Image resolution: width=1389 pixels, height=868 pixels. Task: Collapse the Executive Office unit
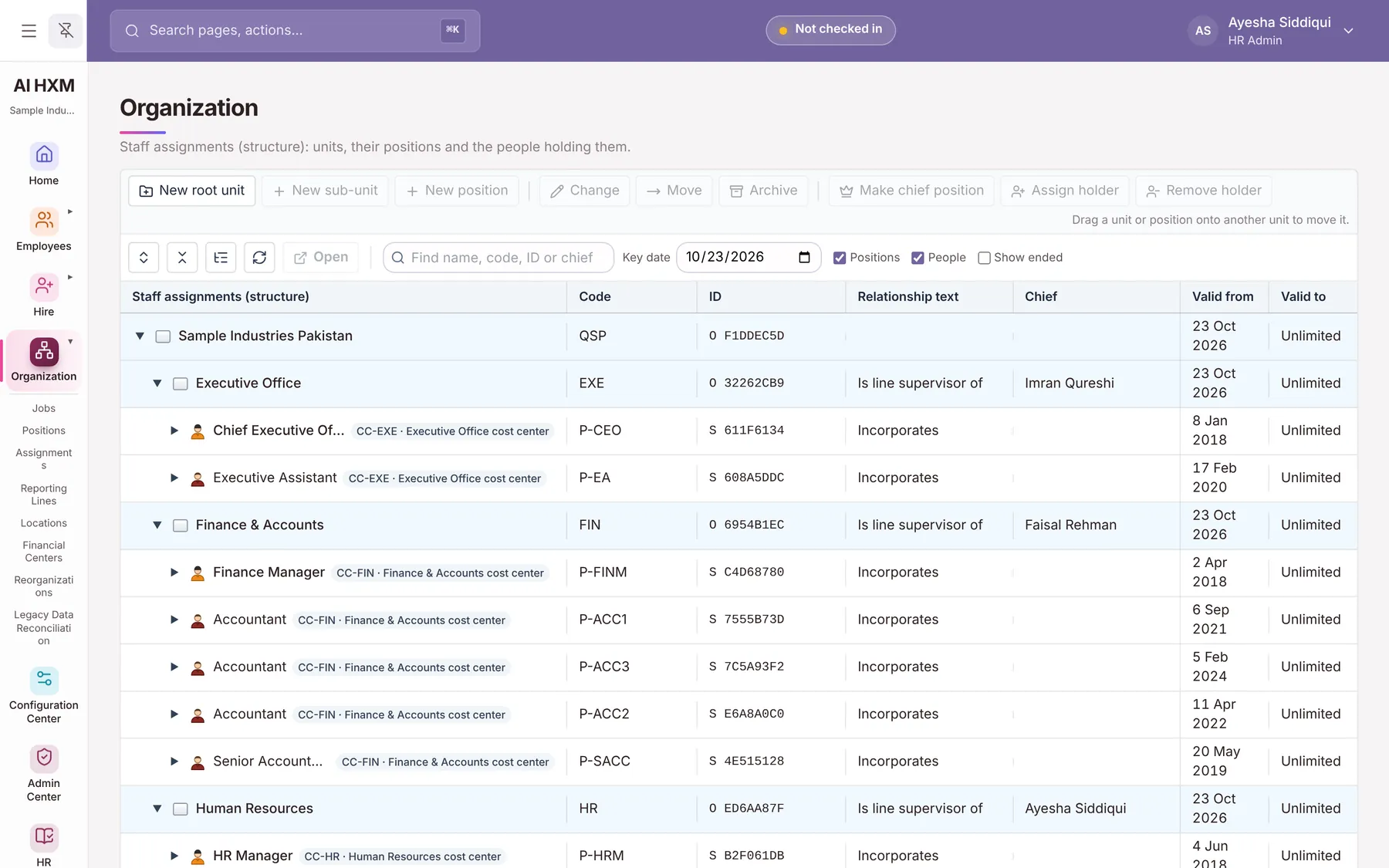tap(157, 383)
